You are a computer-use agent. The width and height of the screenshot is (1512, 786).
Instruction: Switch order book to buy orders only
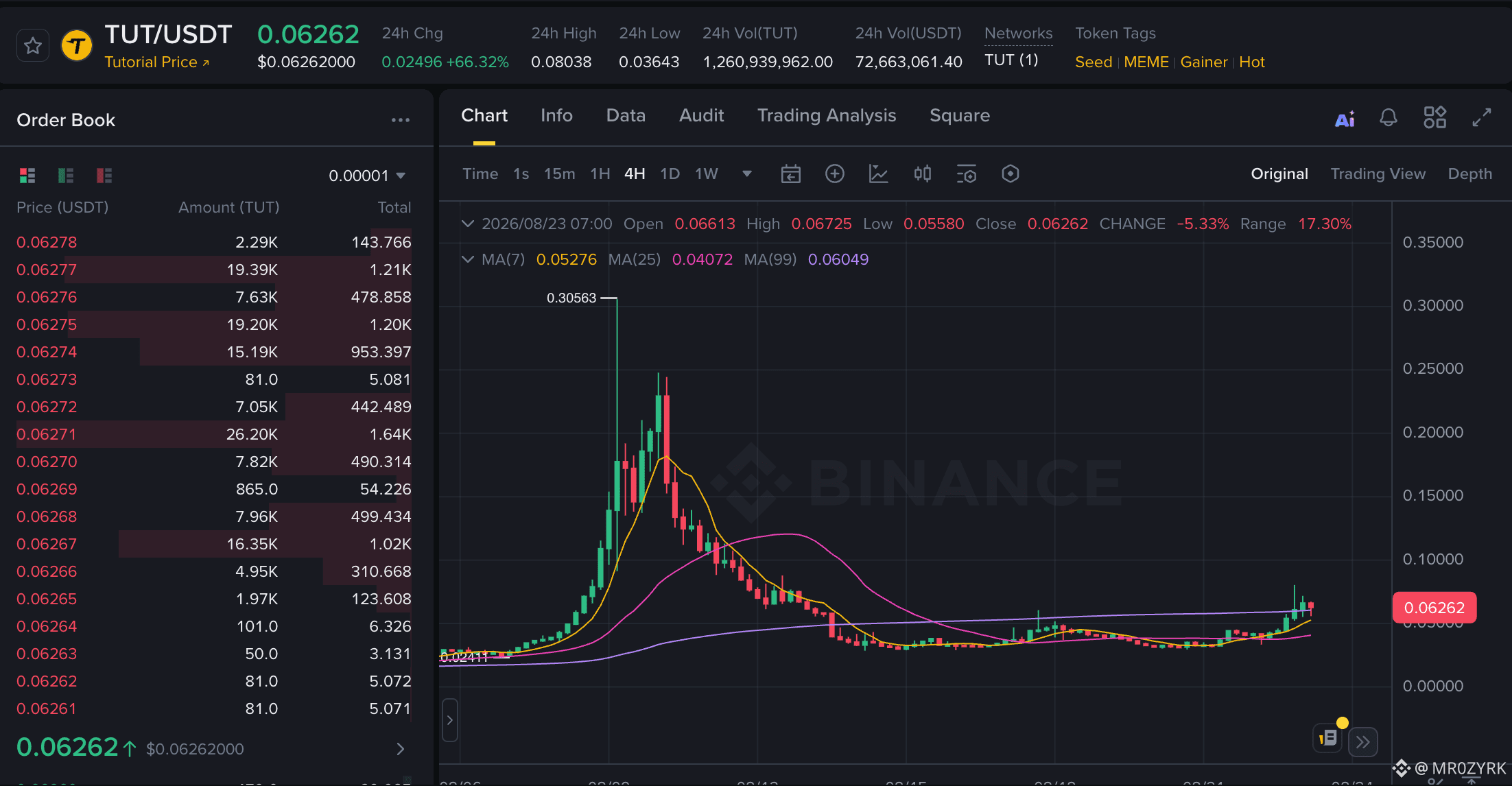66,176
